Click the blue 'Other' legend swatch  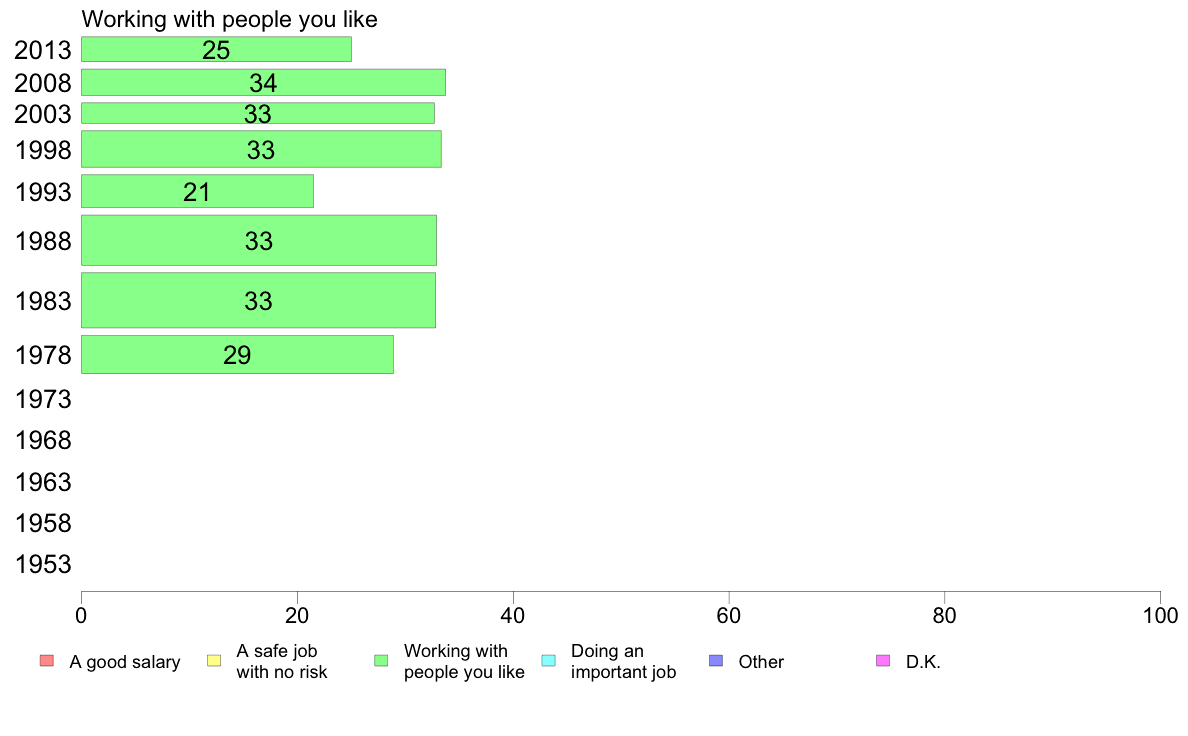click(716, 661)
